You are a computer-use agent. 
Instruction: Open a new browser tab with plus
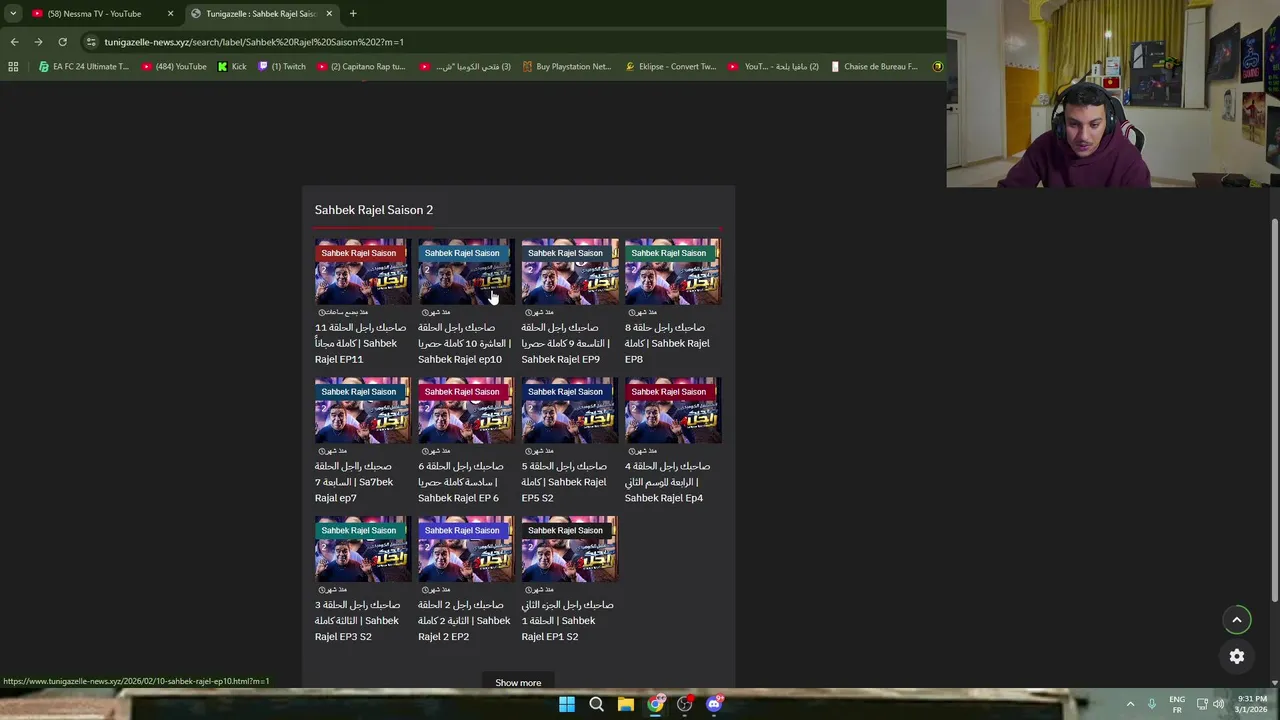click(353, 14)
